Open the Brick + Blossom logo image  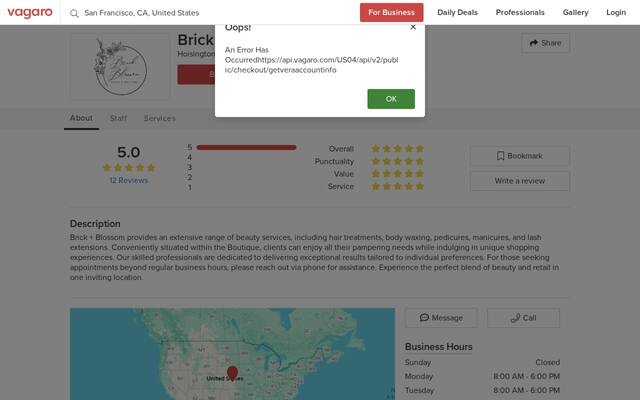[120, 67]
